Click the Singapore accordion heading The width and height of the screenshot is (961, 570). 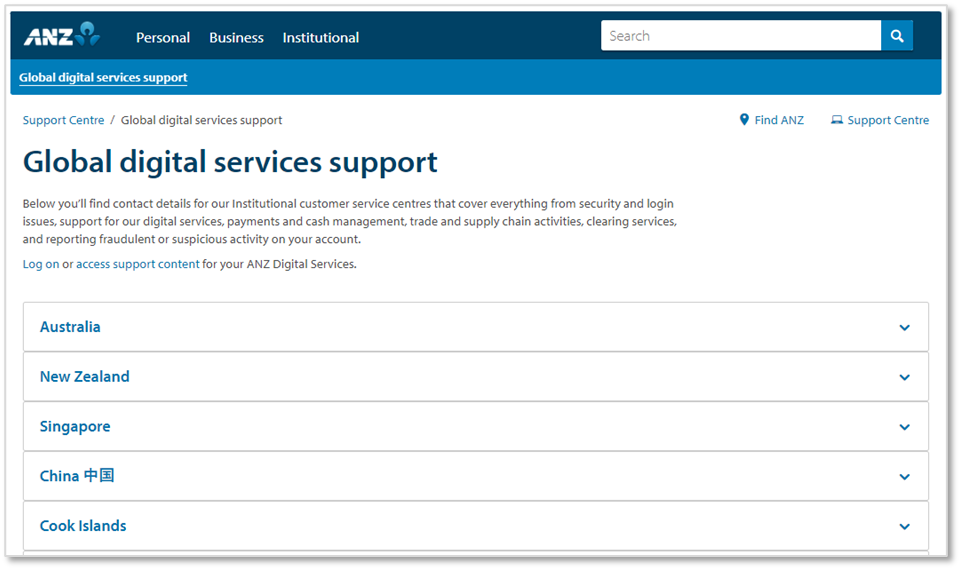[x=75, y=427]
